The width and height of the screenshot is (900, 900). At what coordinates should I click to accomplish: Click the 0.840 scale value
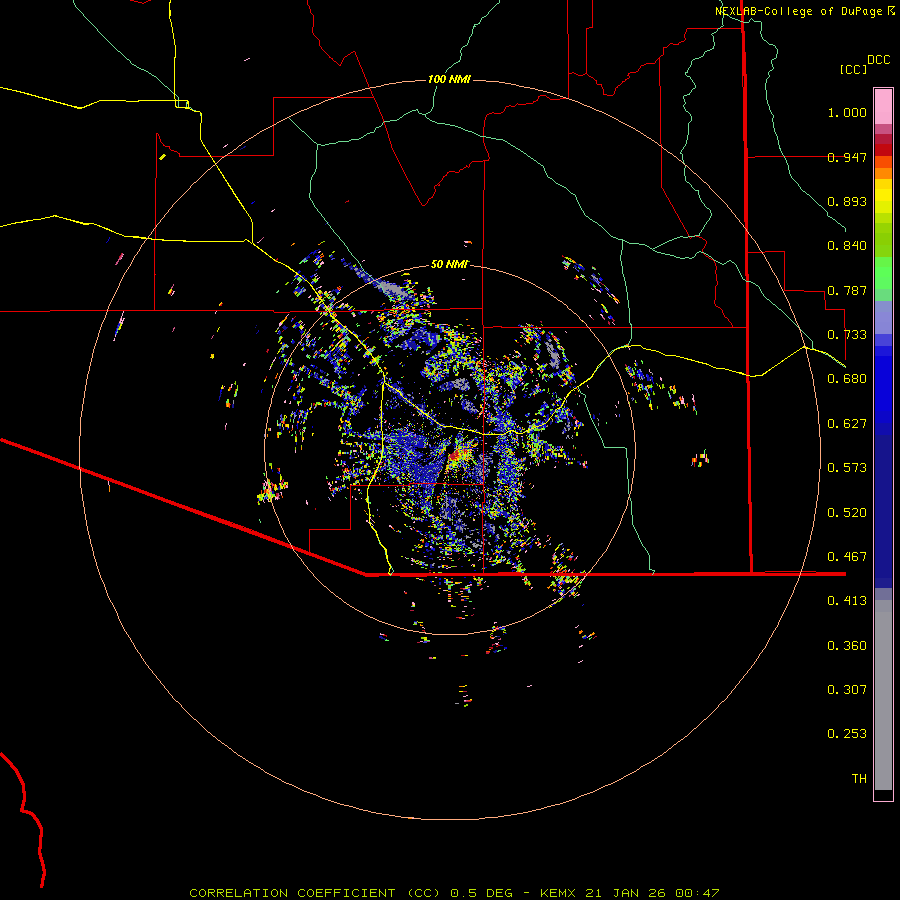click(x=847, y=246)
